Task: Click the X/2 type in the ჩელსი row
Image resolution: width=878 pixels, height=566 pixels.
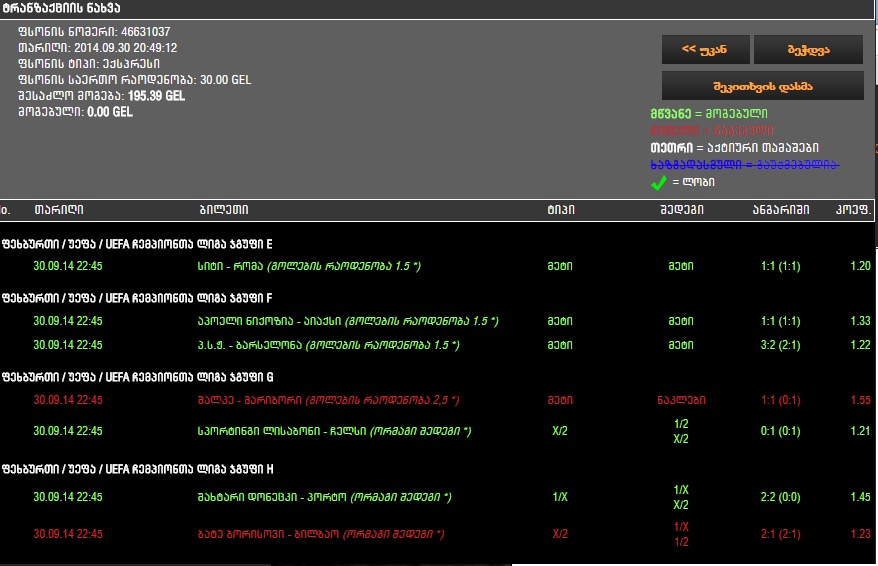Action: (x=560, y=431)
